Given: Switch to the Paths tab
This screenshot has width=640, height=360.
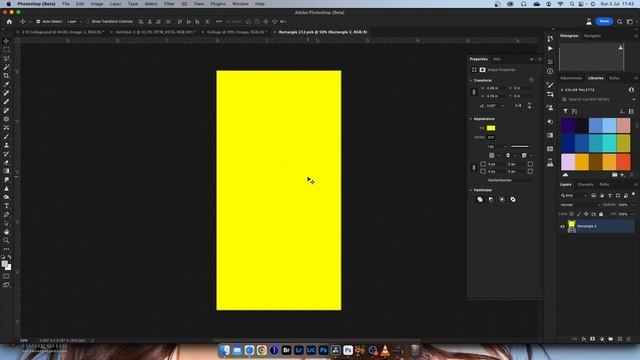Looking at the screenshot, I should 604,185.
